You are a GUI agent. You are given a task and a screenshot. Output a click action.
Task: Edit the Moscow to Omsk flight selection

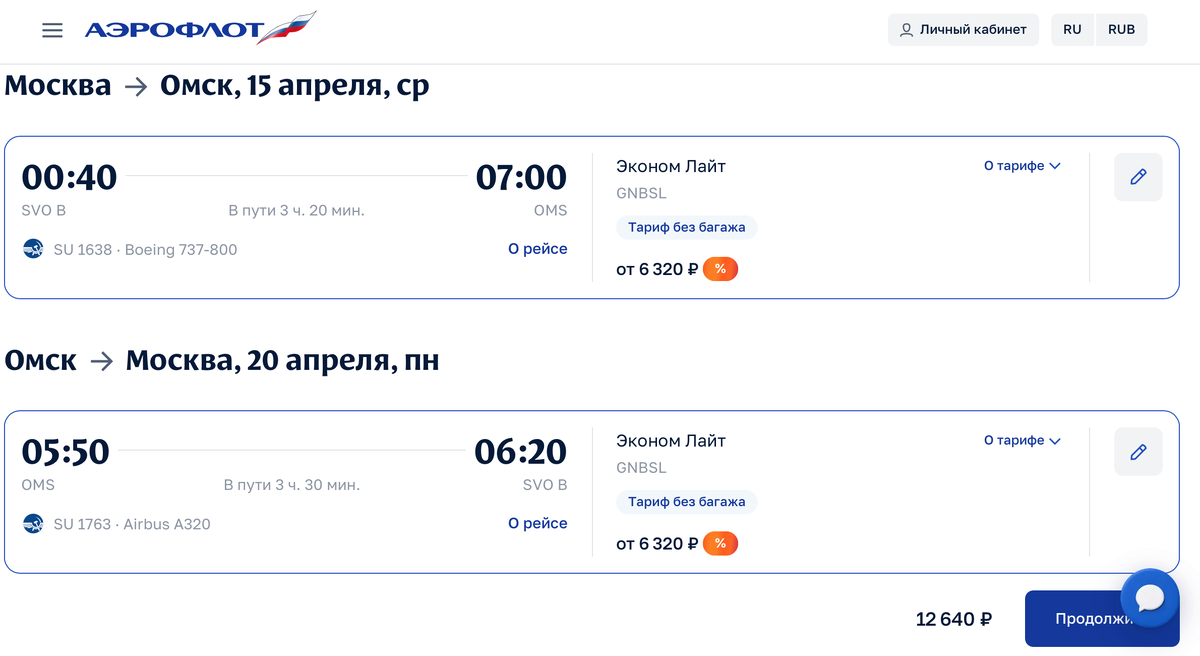point(1138,178)
